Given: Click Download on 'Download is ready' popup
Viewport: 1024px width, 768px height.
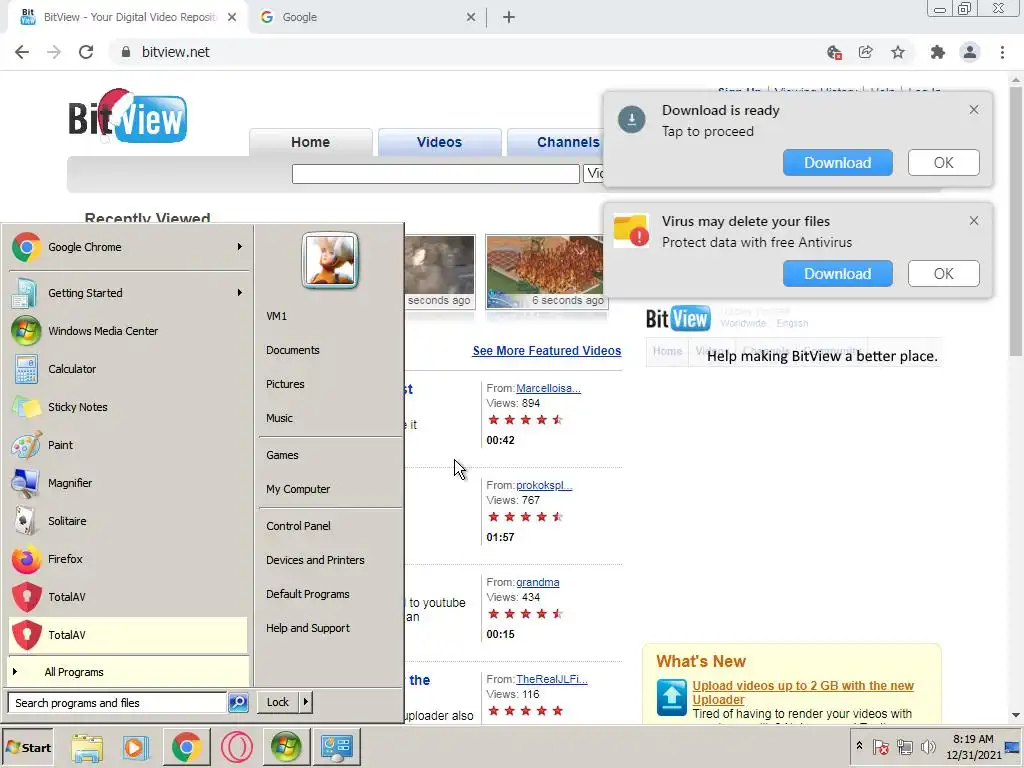Looking at the screenshot, I should [837, 163].
